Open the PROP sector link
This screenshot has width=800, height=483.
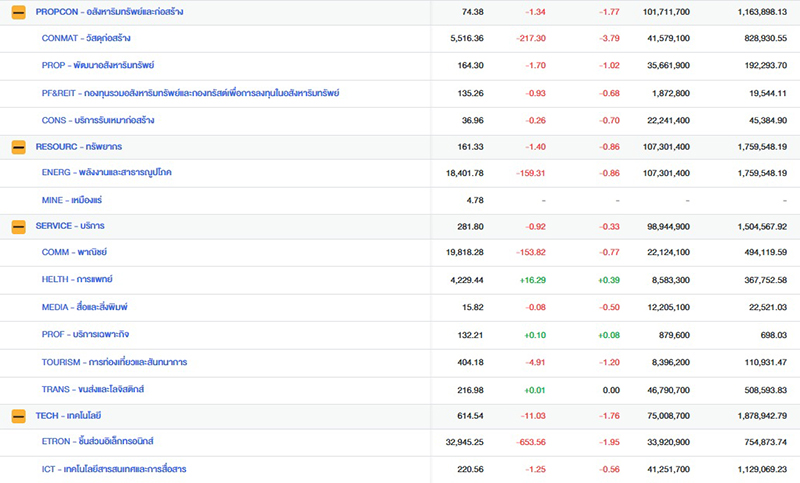pos(98,65)
